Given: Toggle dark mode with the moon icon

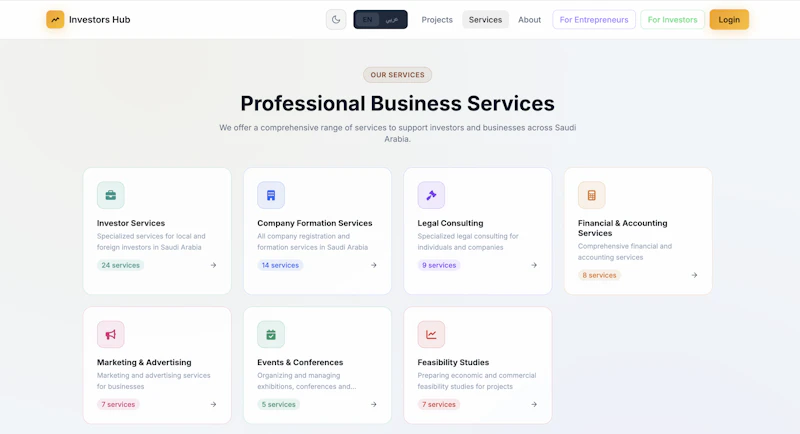Looking at the screenshot, I should coord(336,19).
